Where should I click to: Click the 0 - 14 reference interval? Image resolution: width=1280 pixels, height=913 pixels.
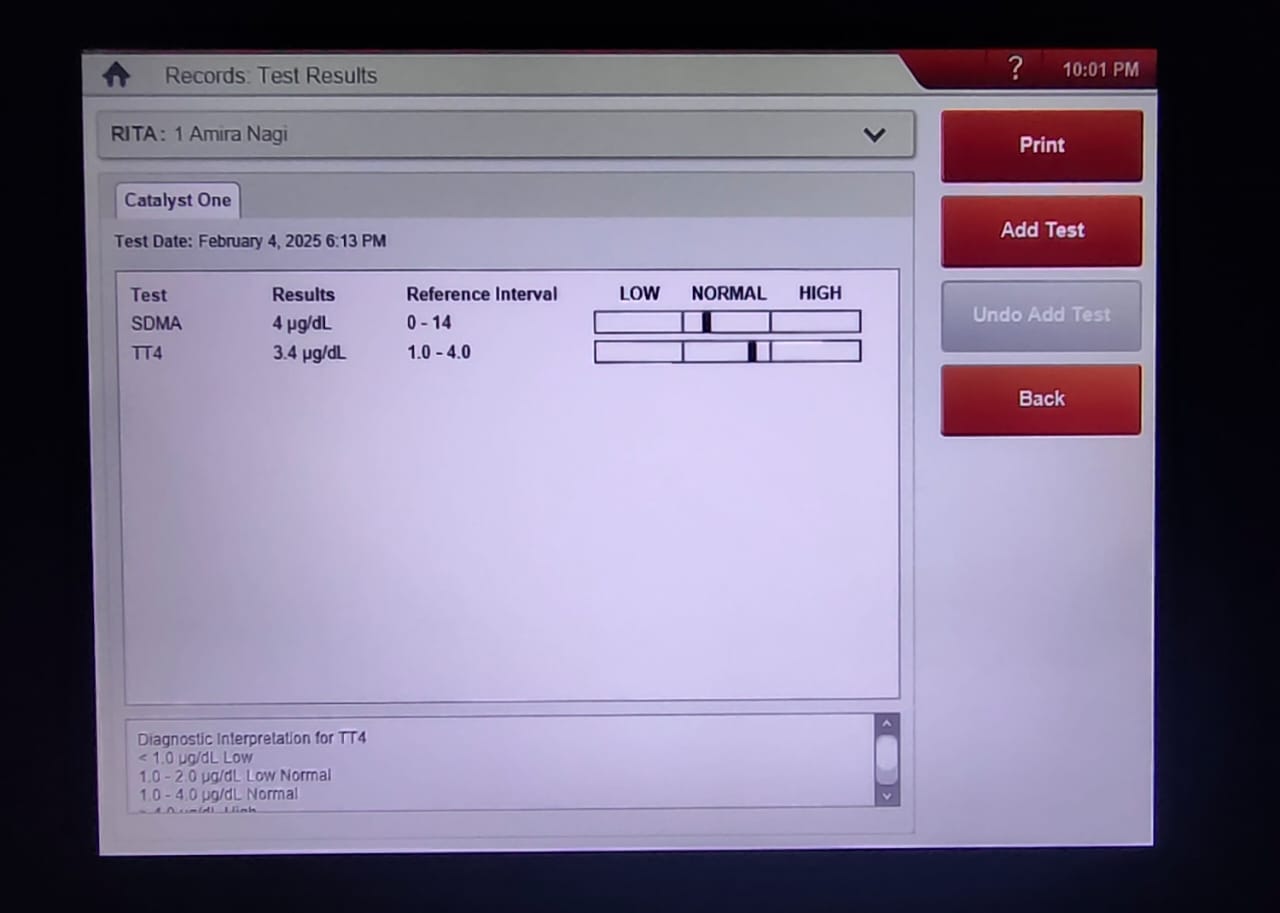[x=429, y=323]
